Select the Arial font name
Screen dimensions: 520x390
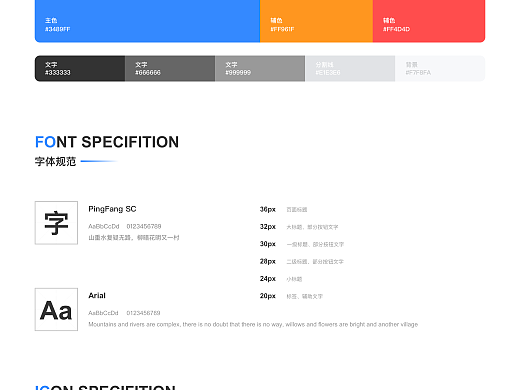(x=97, y=296)
